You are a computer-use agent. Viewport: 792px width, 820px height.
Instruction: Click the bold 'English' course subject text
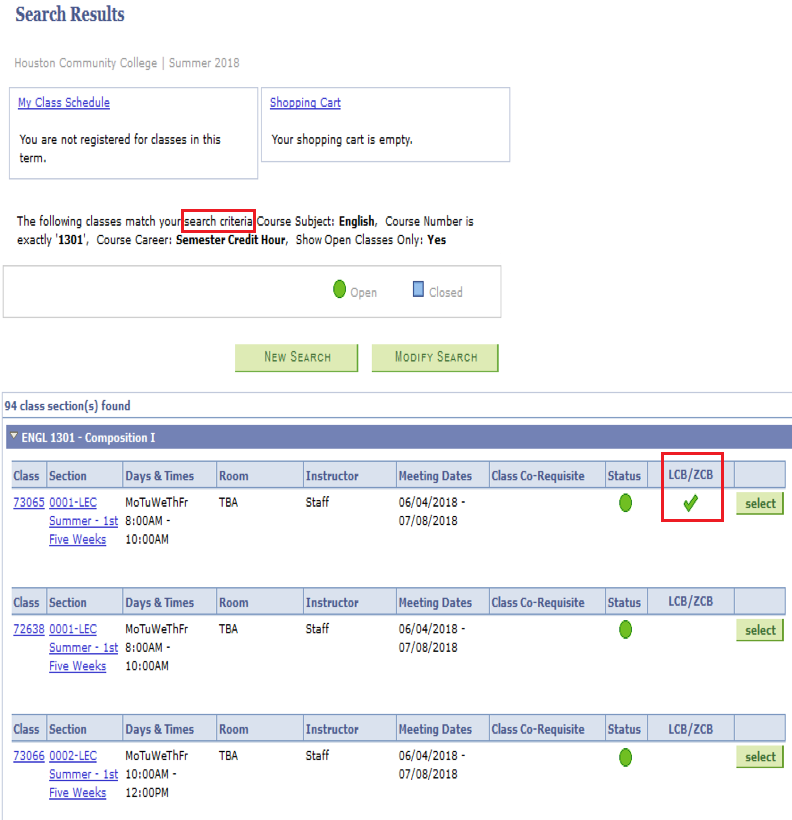357,221
